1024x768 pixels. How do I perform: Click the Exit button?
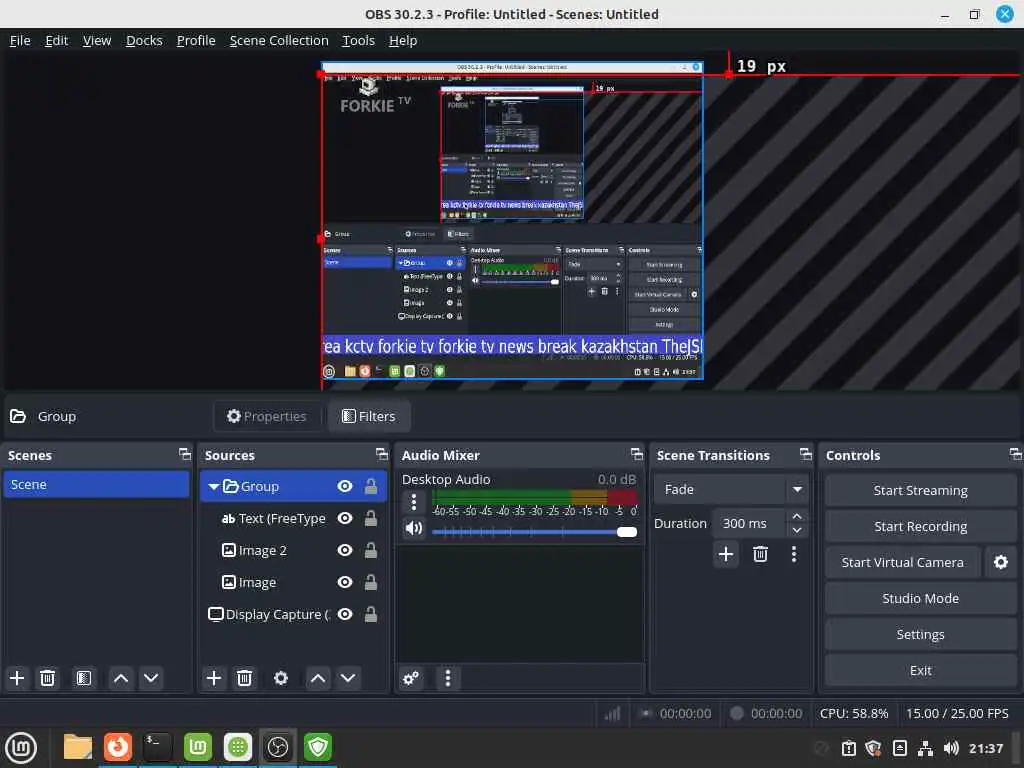click(920, 670)
